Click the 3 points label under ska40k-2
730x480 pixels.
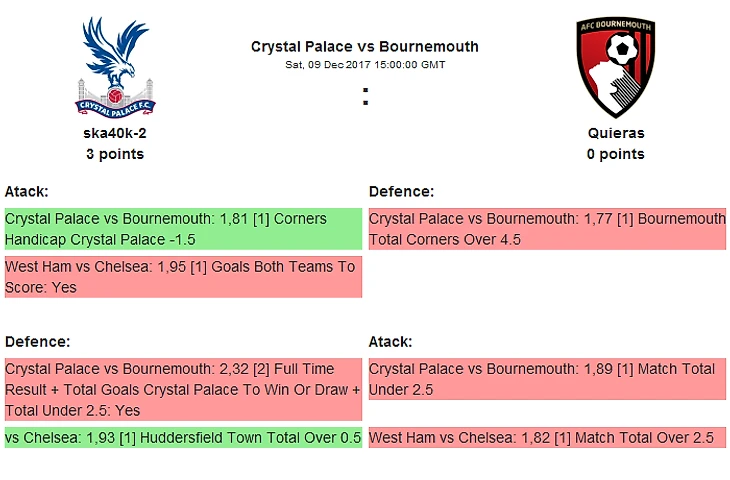[x=115, y=154]
